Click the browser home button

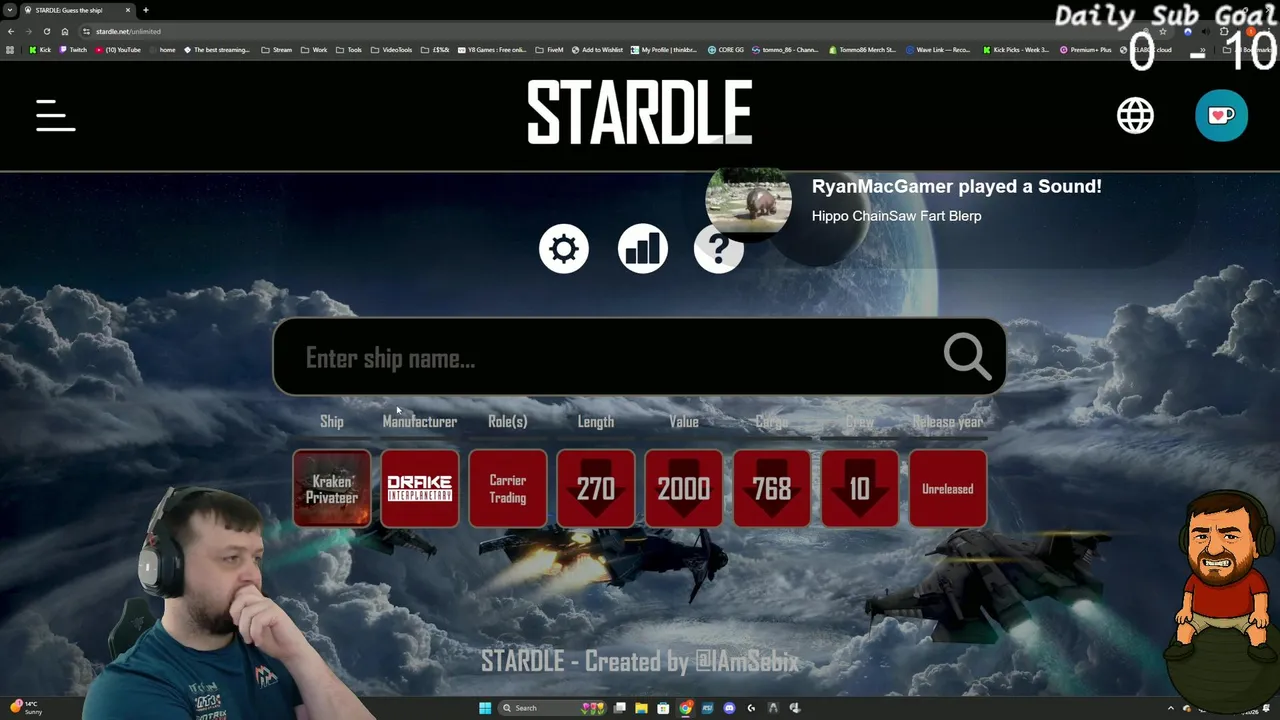pos(65,31)
